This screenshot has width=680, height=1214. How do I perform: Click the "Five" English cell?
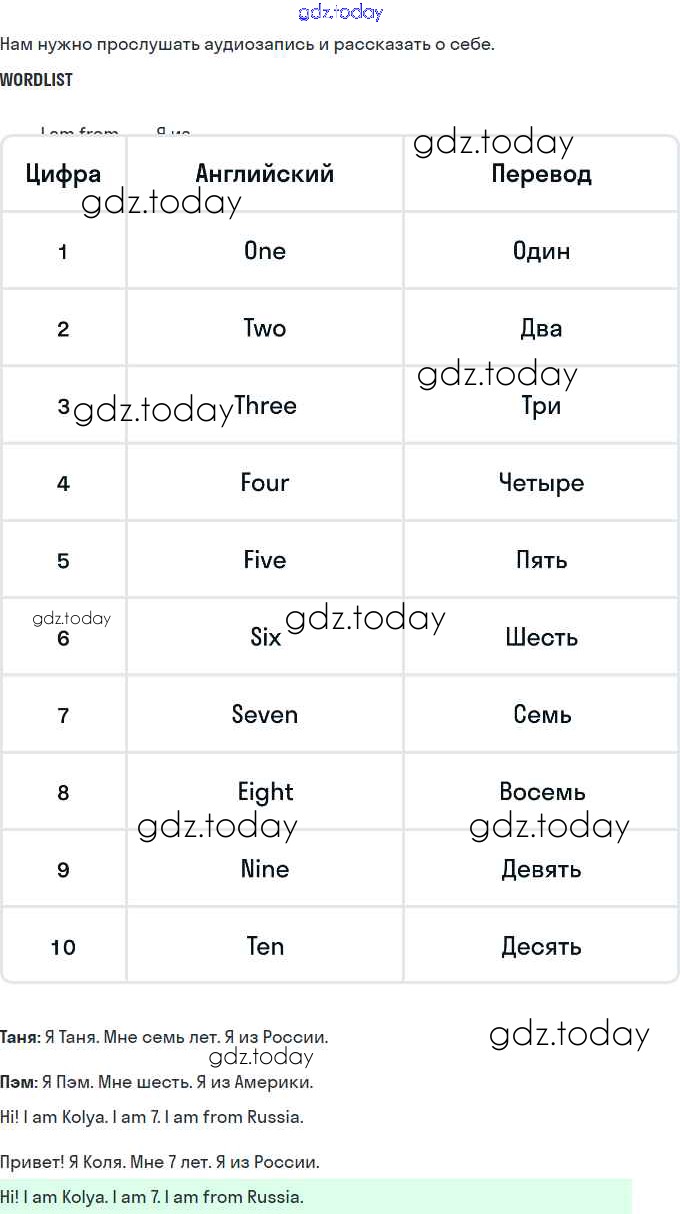point(265,560)
